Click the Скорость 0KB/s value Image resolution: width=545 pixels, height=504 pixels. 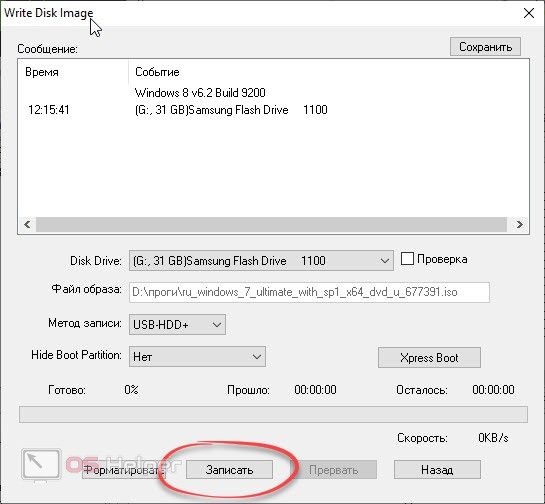point(493,438)
